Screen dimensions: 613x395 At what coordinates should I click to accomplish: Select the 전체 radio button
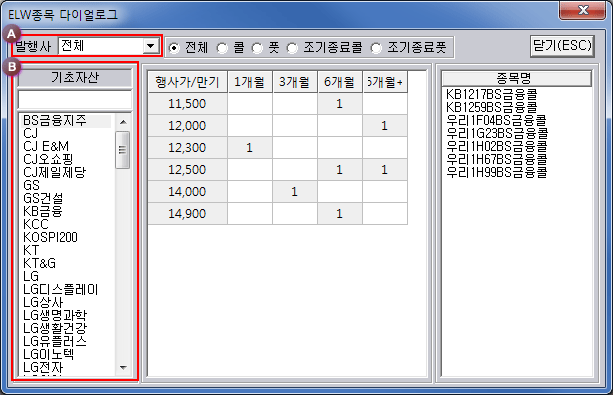pos(174,48)
